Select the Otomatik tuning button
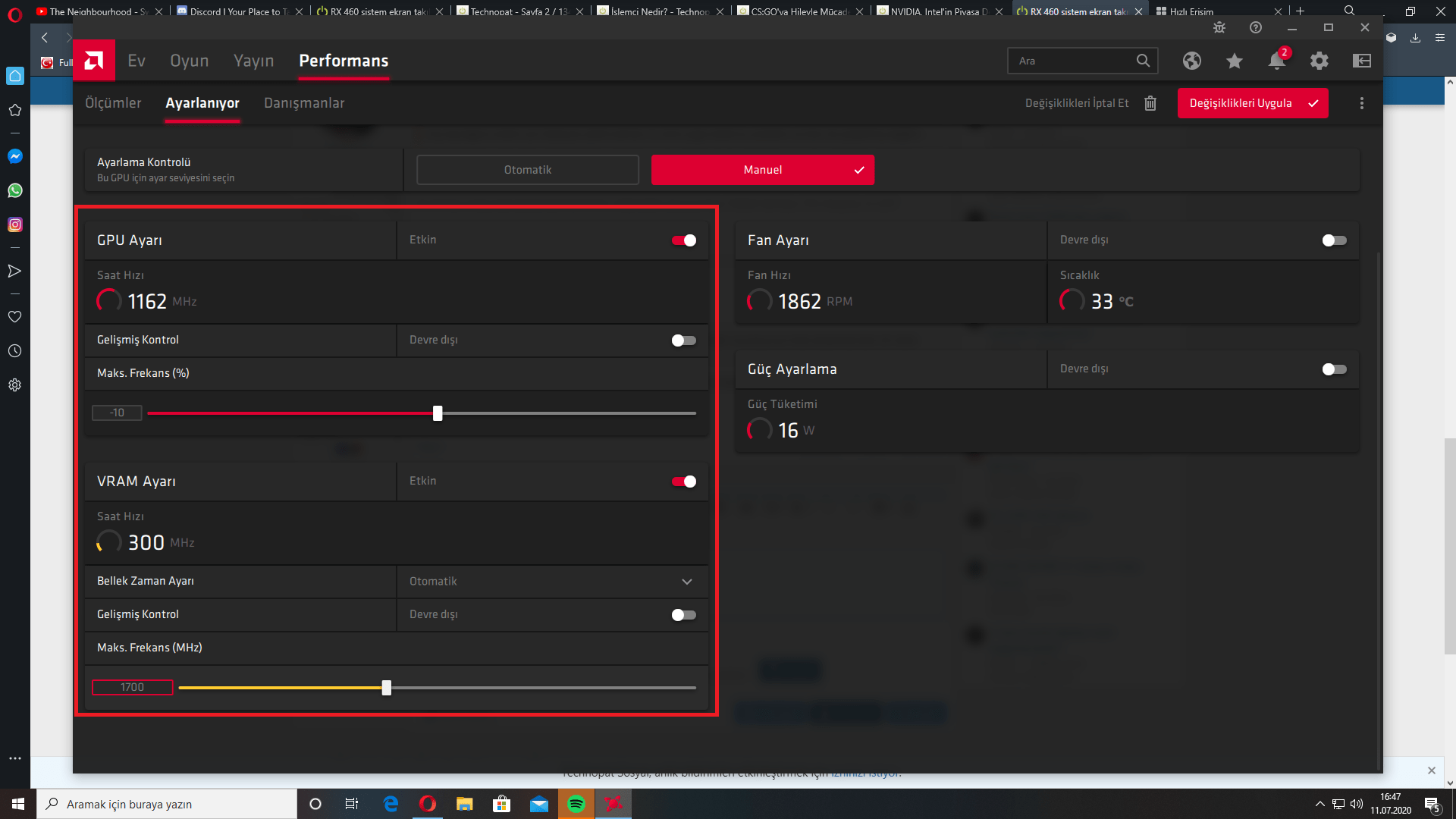 point(528,170)
